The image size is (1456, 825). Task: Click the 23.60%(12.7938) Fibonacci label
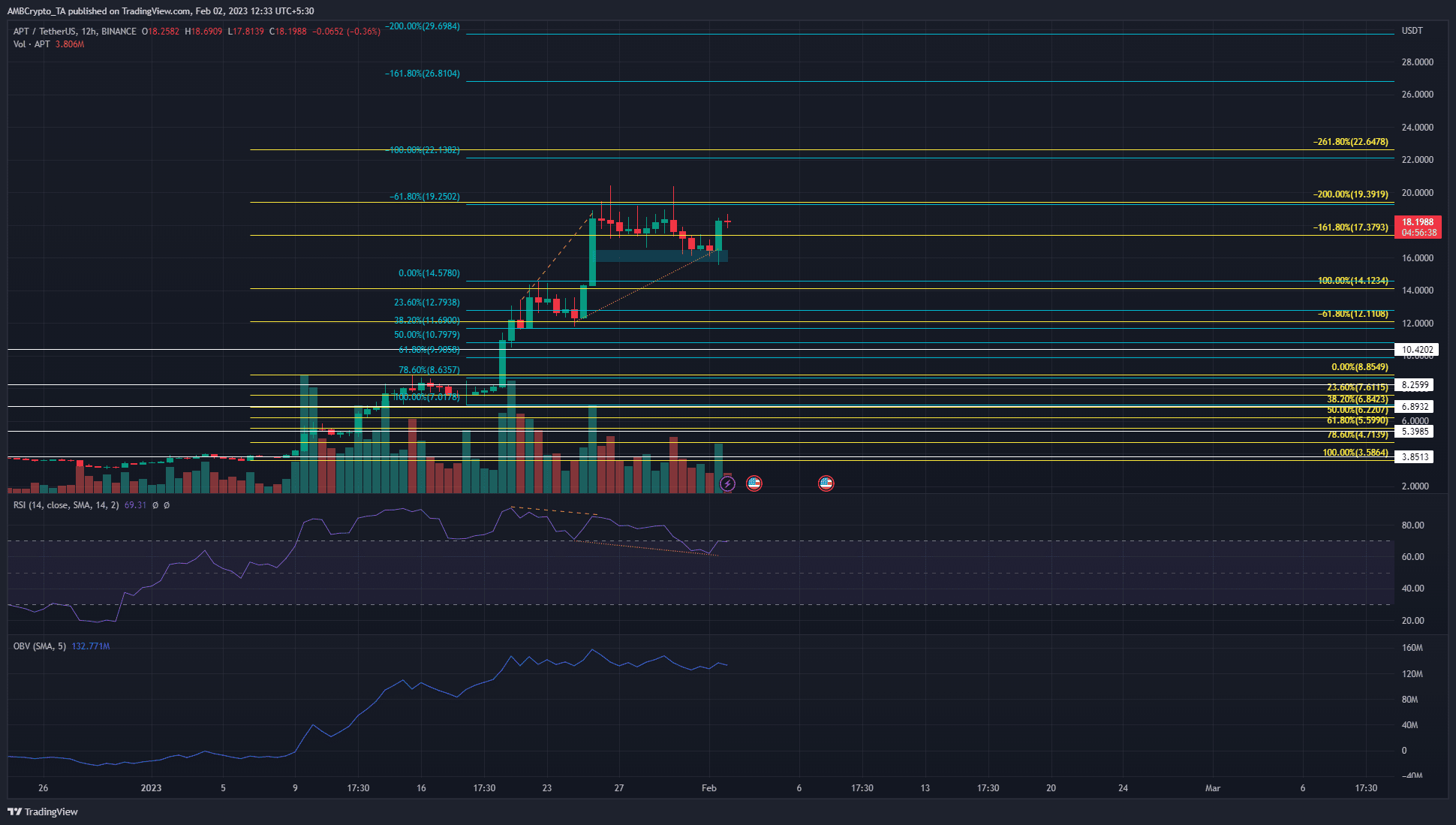coord(427,303)
